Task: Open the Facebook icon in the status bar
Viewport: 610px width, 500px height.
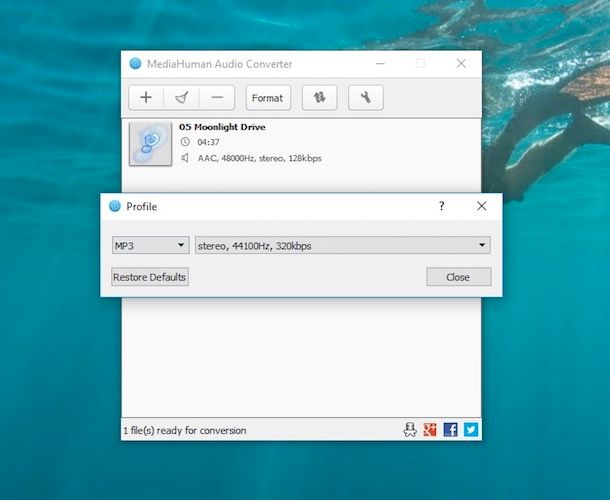Action: (x=450, y=430)
